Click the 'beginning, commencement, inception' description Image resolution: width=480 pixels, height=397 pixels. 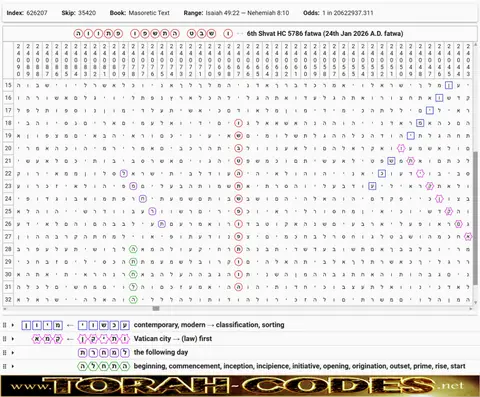299,366
